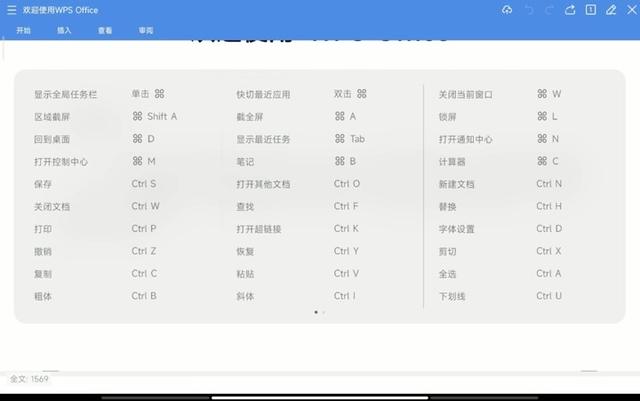Close the document with the X icon
The image size is (640, 401).
point(631,10)
